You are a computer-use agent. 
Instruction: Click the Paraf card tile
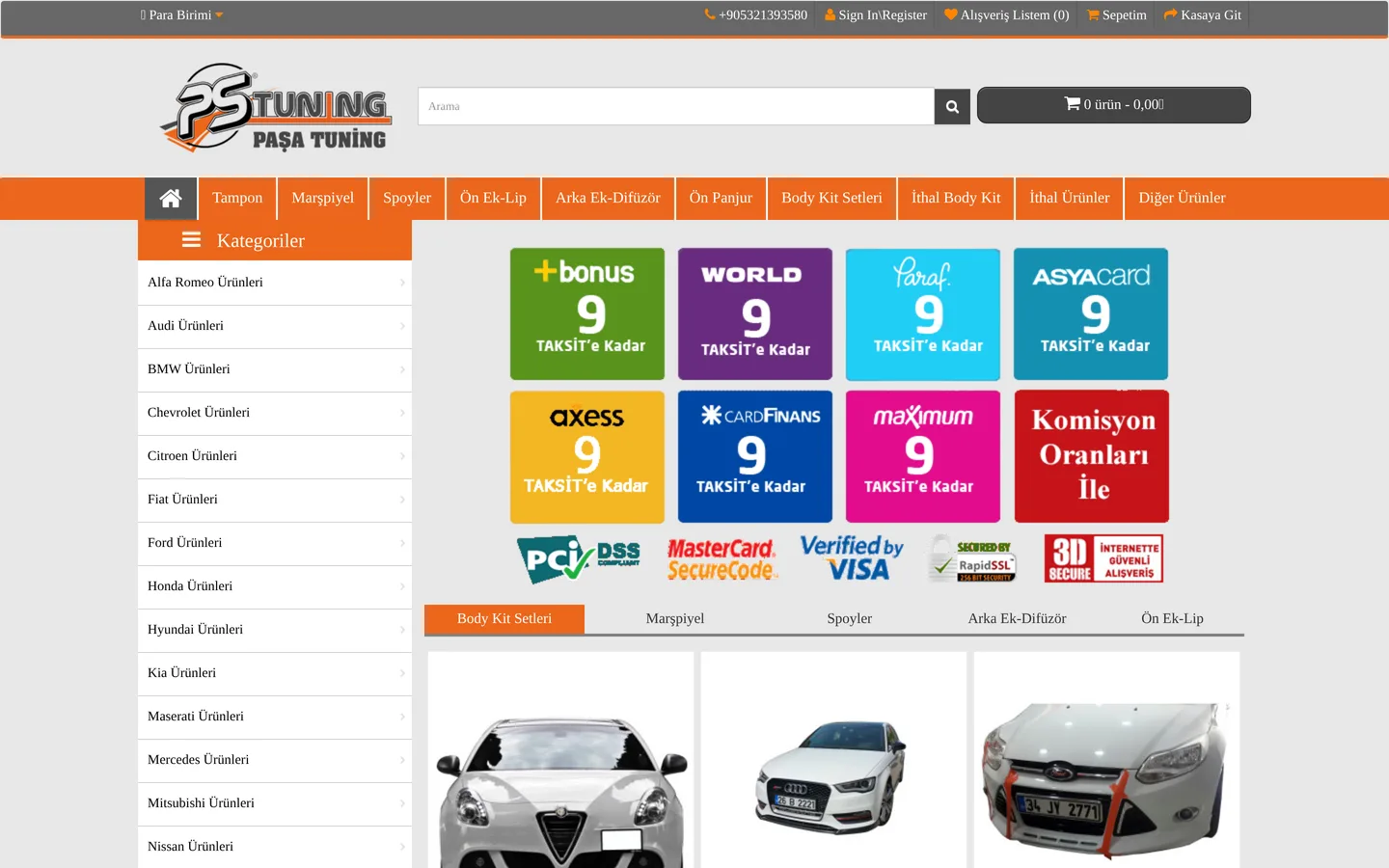tap(923, 314)
